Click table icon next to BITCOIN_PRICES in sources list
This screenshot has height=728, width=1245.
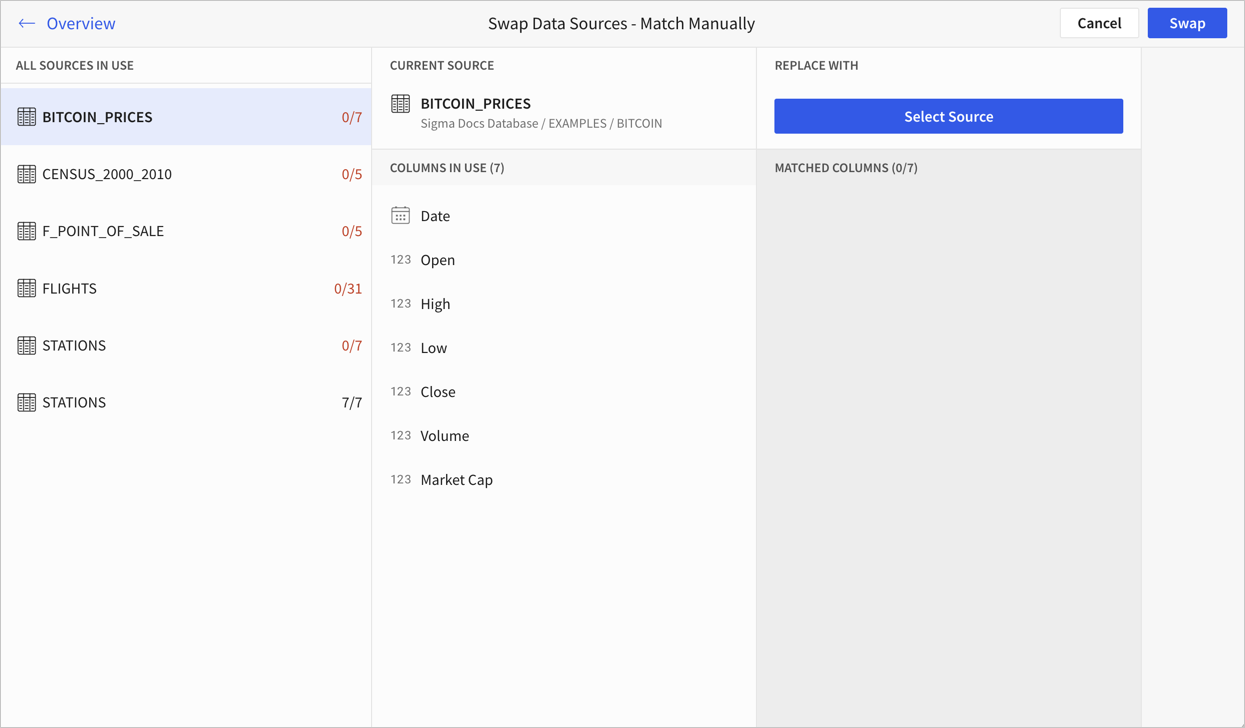pyautogui.click(x=27, y=117)
